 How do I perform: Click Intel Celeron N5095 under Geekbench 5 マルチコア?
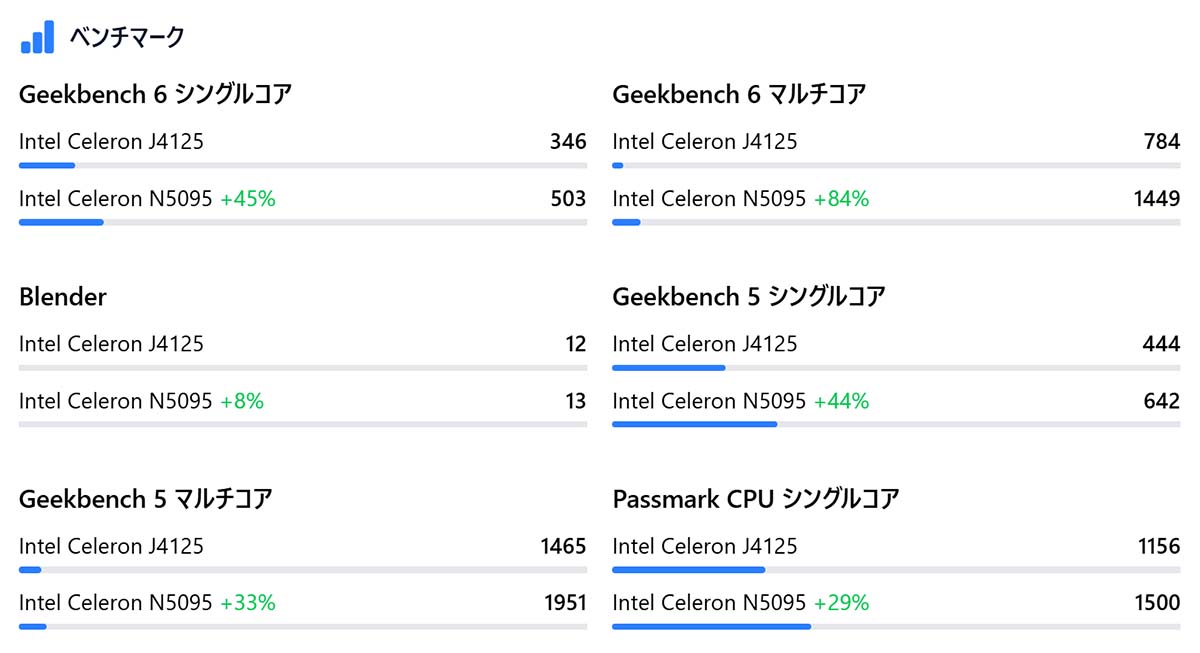[x=116, y=603]
